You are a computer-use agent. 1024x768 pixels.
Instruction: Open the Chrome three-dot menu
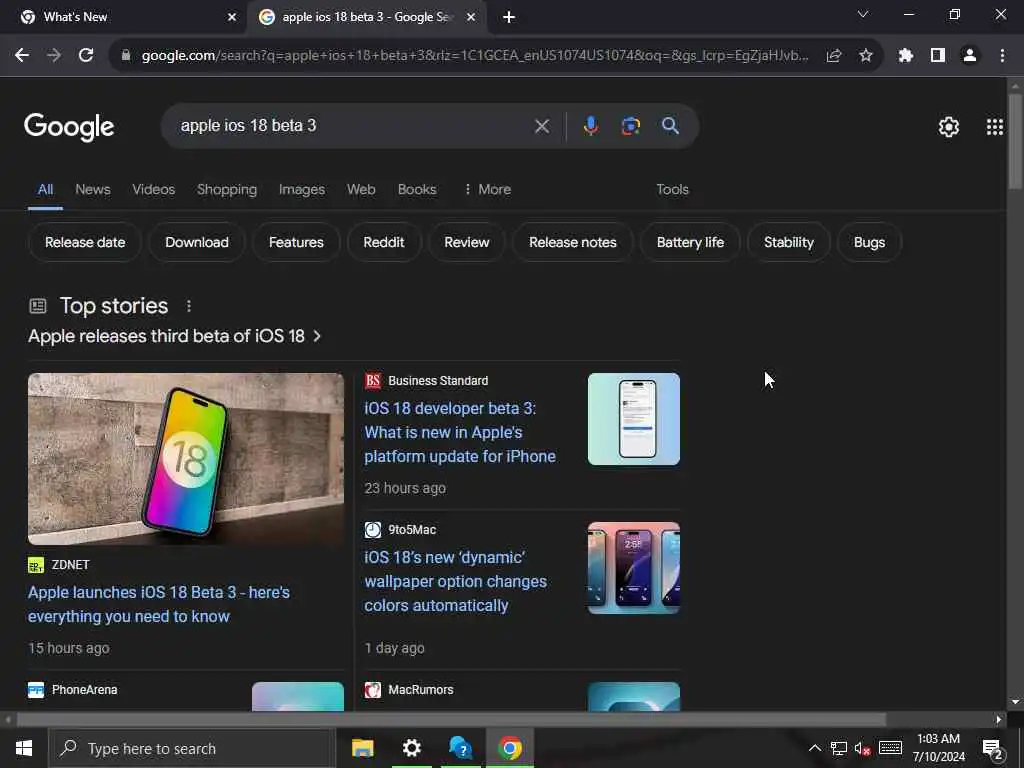pyautogui.click(x=1002, y=56)
